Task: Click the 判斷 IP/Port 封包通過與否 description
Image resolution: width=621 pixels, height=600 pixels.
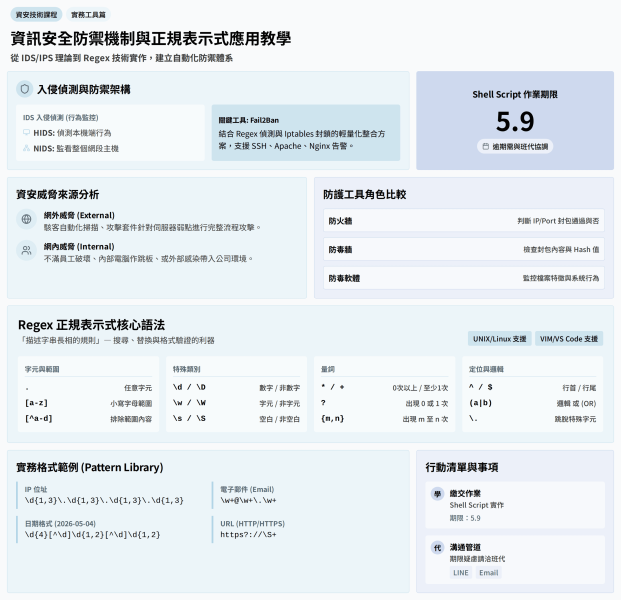Action: tap(558, 221)
